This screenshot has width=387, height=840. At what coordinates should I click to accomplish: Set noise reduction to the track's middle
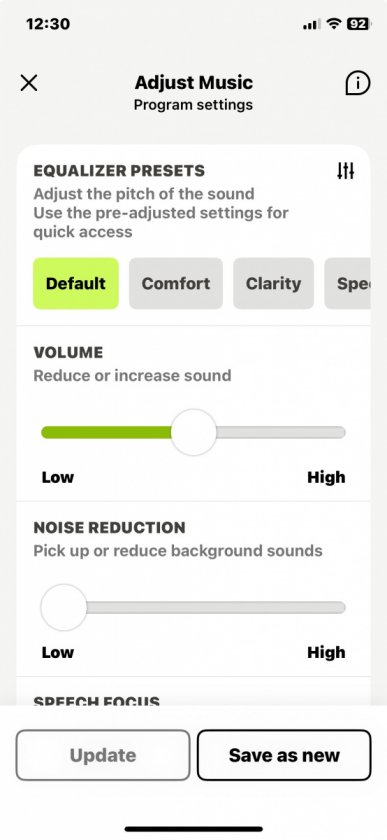coord(194,608)
